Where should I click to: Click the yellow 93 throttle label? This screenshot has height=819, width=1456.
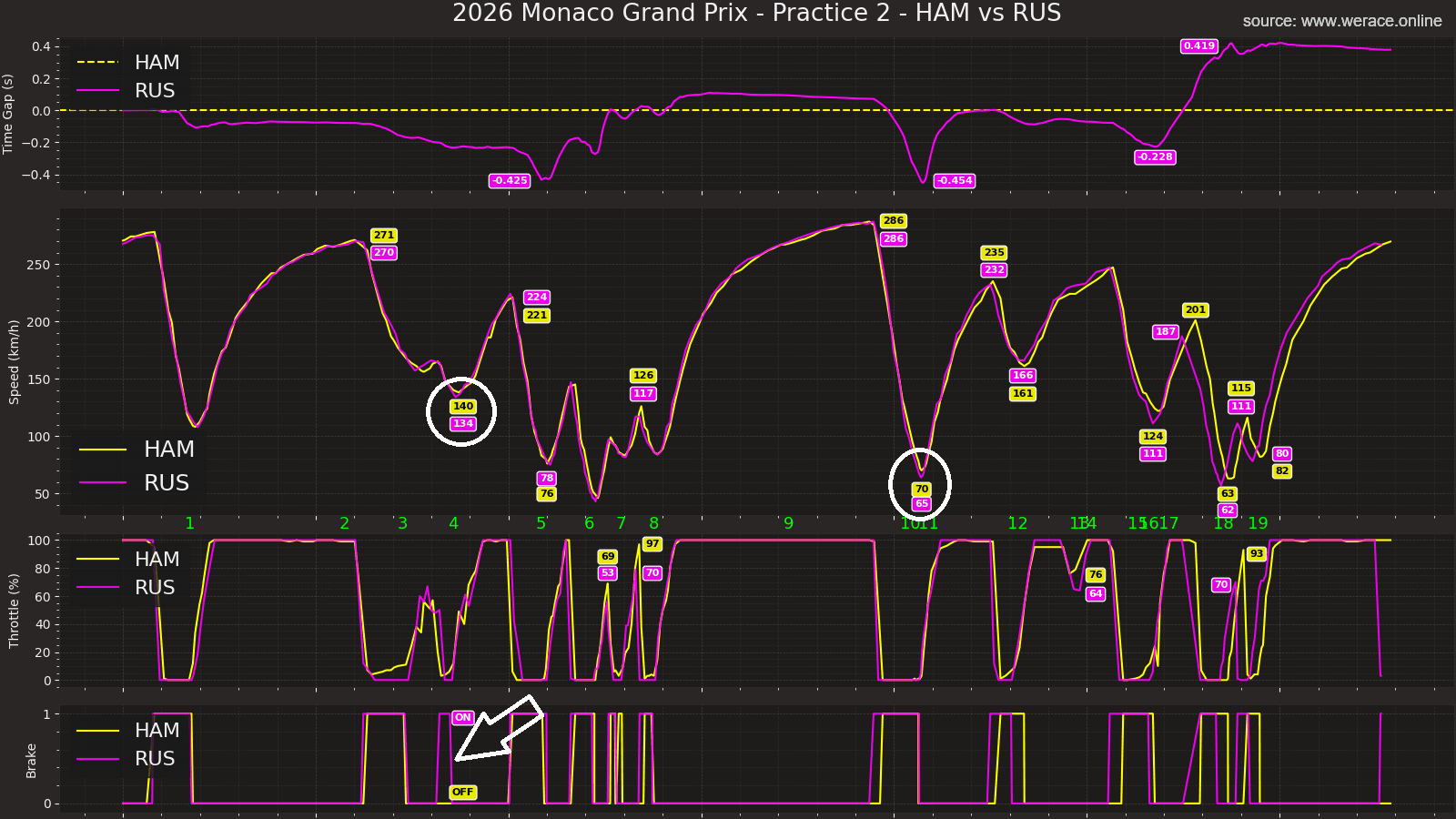[1257, 553]
